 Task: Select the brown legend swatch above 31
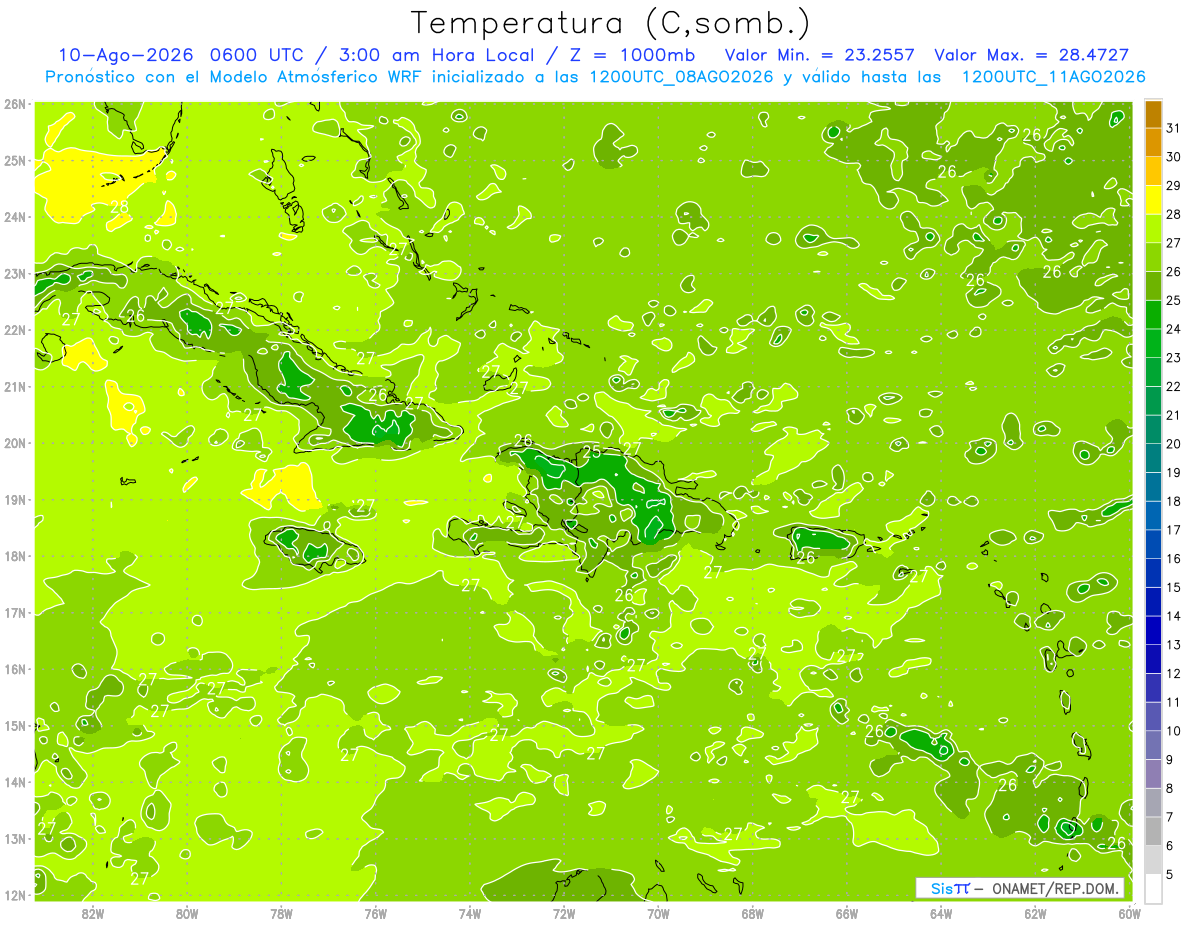pyautogui.click(x=1153, y=114)
